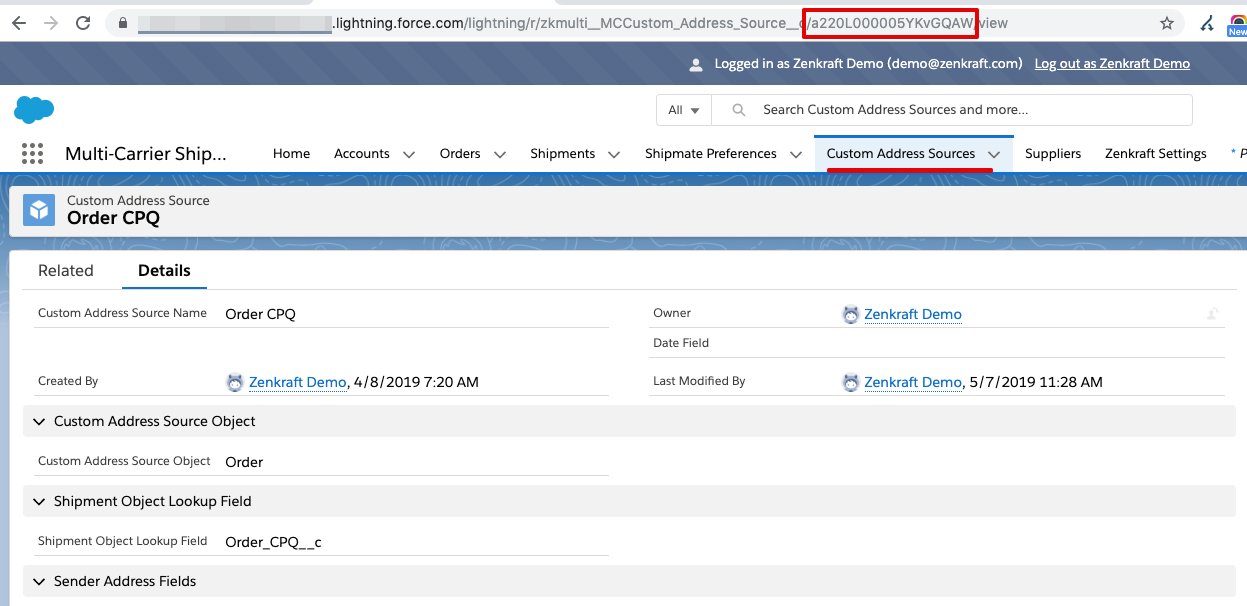The width and height of the screenshot is (1247, 606).
Task: Collapse the Sender Address Fields section
Action: pyautogui.click(x=39, y=582)
